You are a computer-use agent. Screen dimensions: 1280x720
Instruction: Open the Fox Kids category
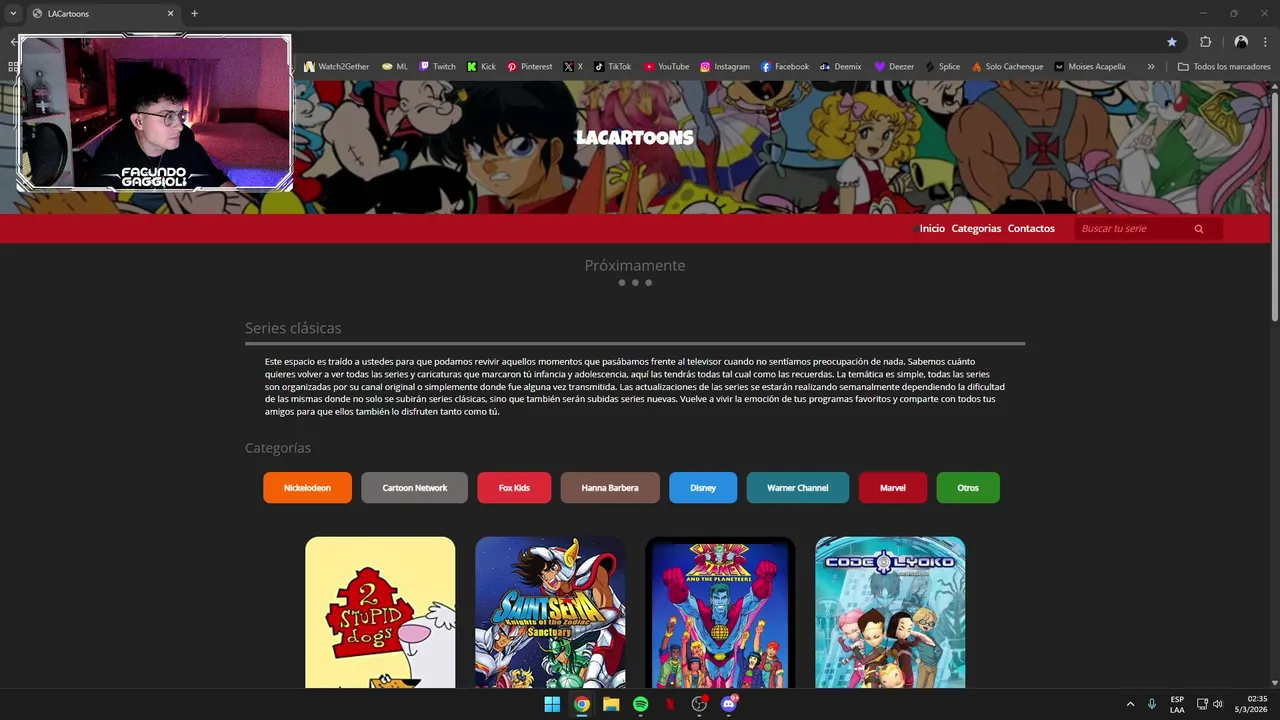pos(514,488)
